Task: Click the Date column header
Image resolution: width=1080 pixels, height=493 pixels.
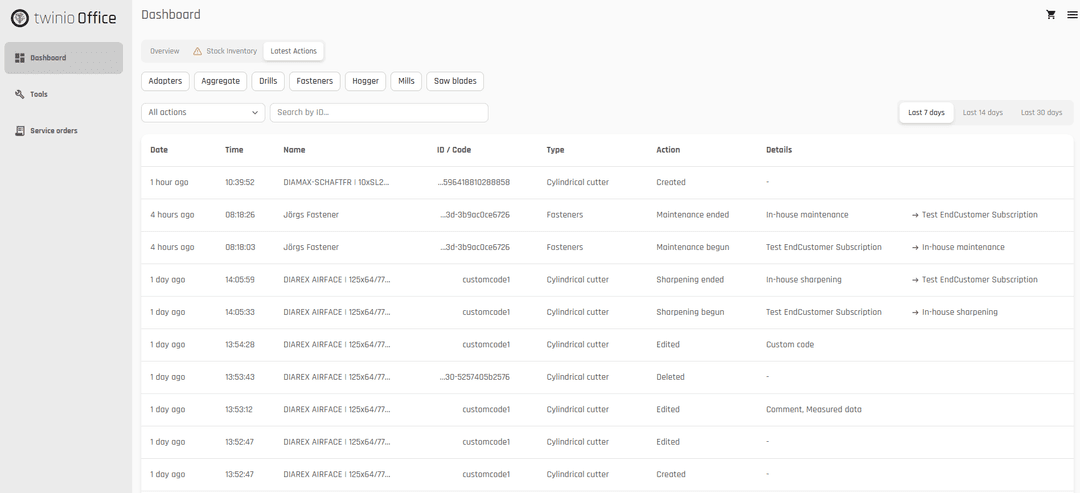Action: point(159,150)
